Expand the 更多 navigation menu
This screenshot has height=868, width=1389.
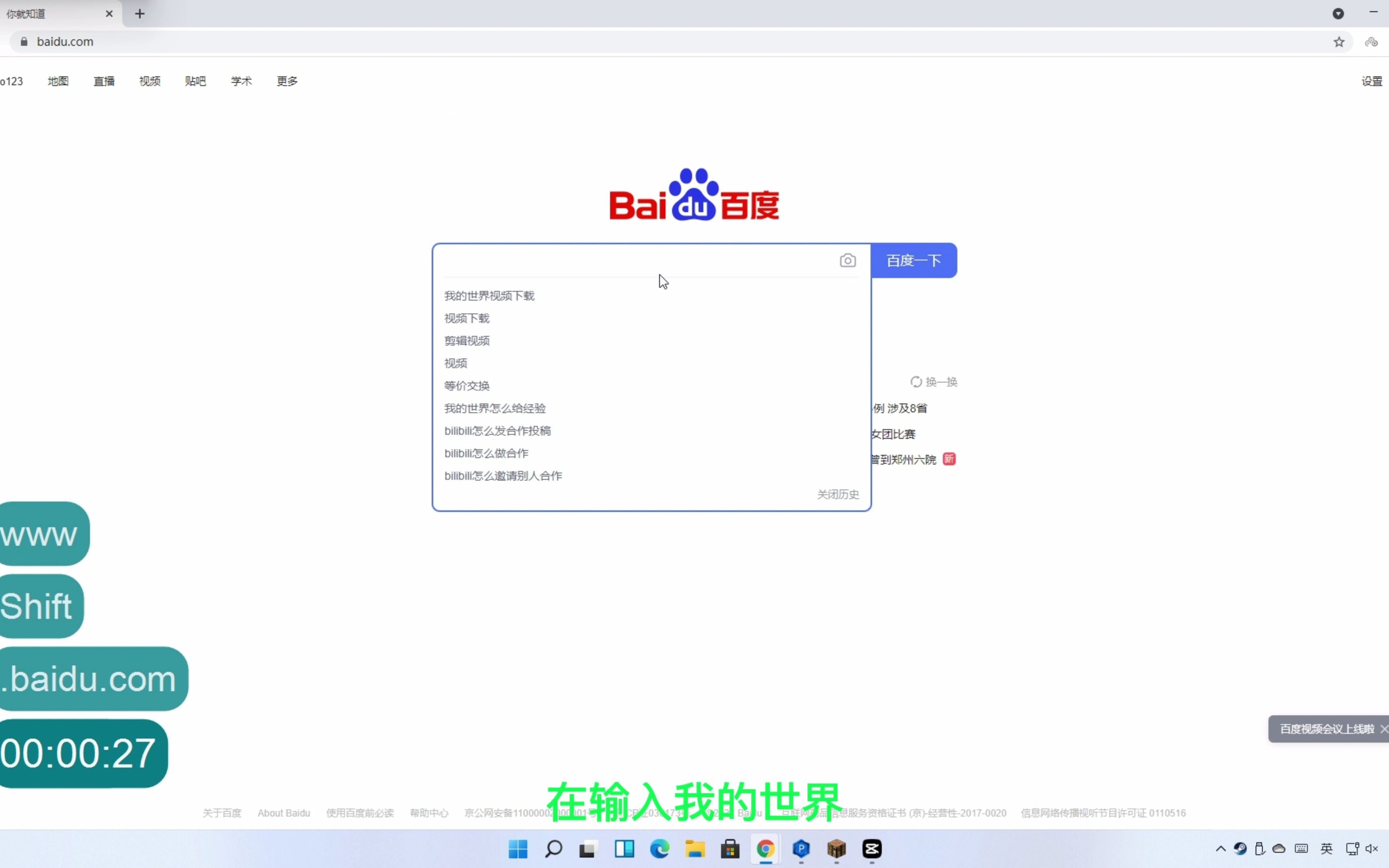point(287,81)
